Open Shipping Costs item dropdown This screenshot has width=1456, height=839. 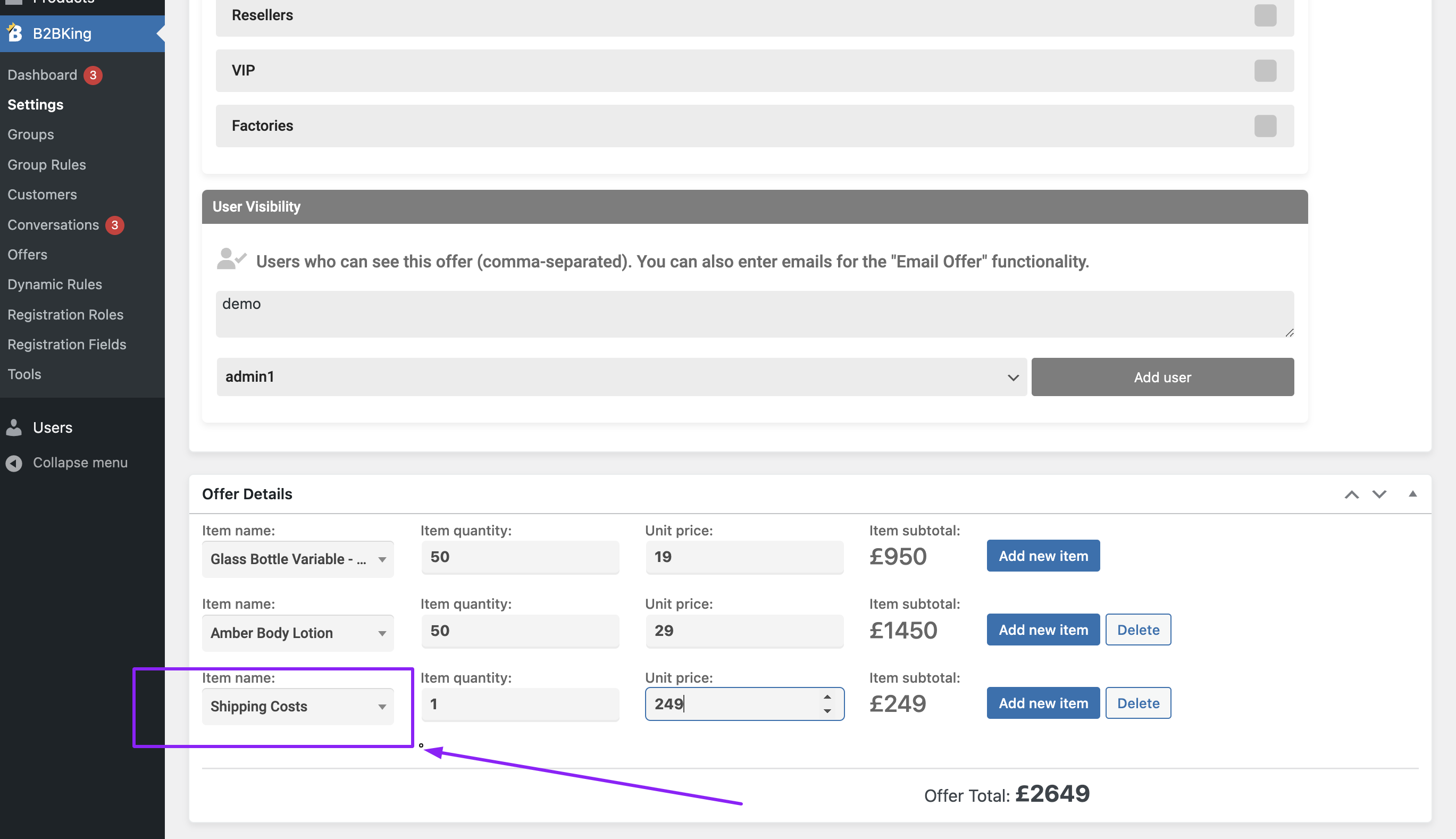point(298,707)
